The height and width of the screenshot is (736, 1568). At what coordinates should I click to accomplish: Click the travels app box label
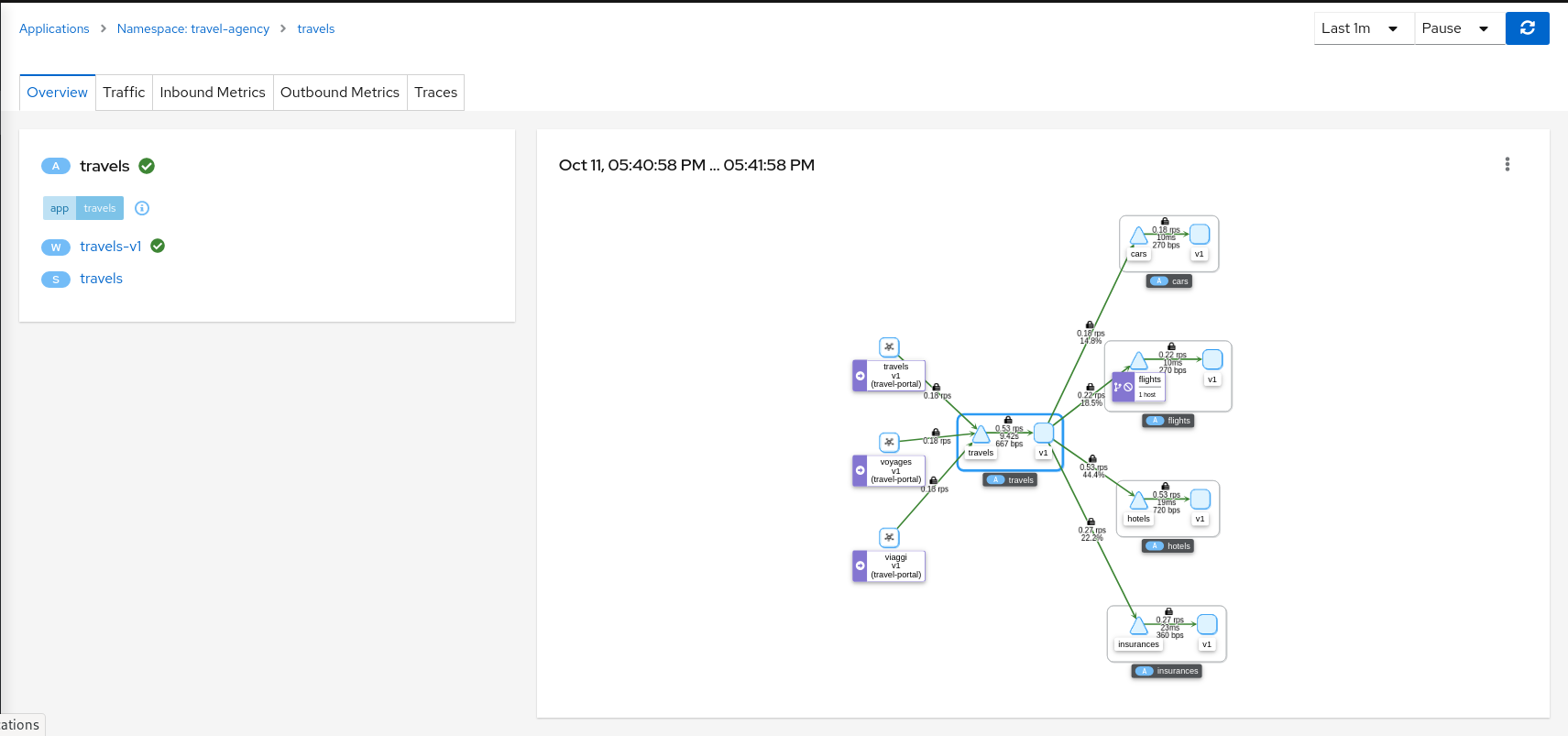(1010, 480)
